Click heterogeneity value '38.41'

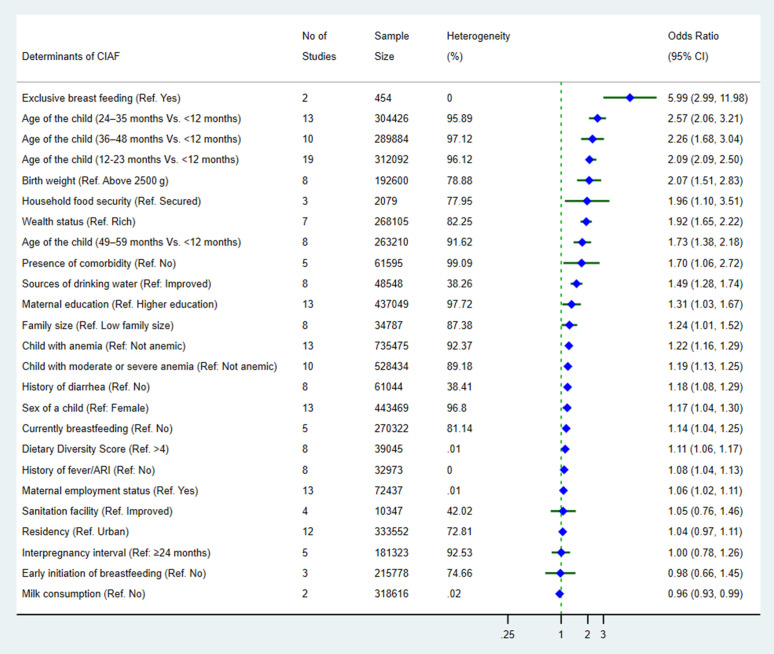coord(460,387)
